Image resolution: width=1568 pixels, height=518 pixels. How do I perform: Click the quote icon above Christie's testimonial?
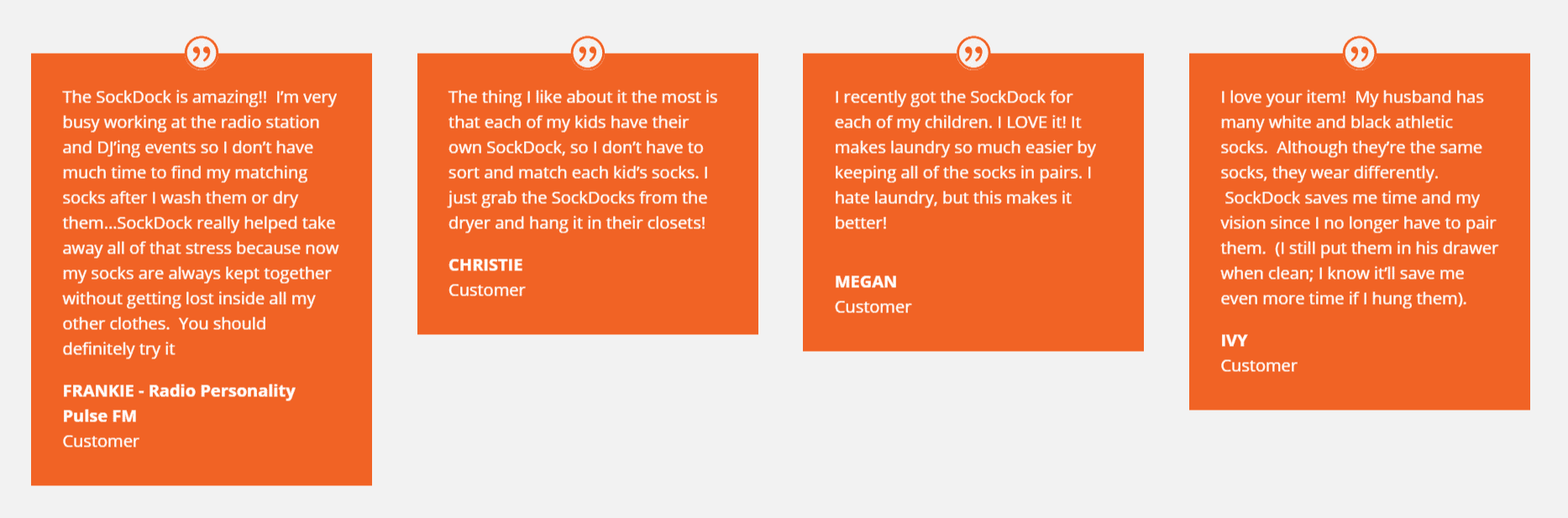point(588,54)
